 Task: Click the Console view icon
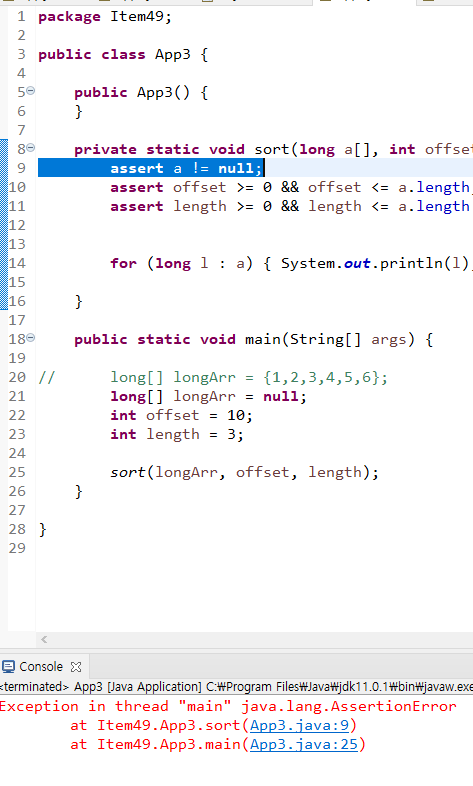click(9, 667)
